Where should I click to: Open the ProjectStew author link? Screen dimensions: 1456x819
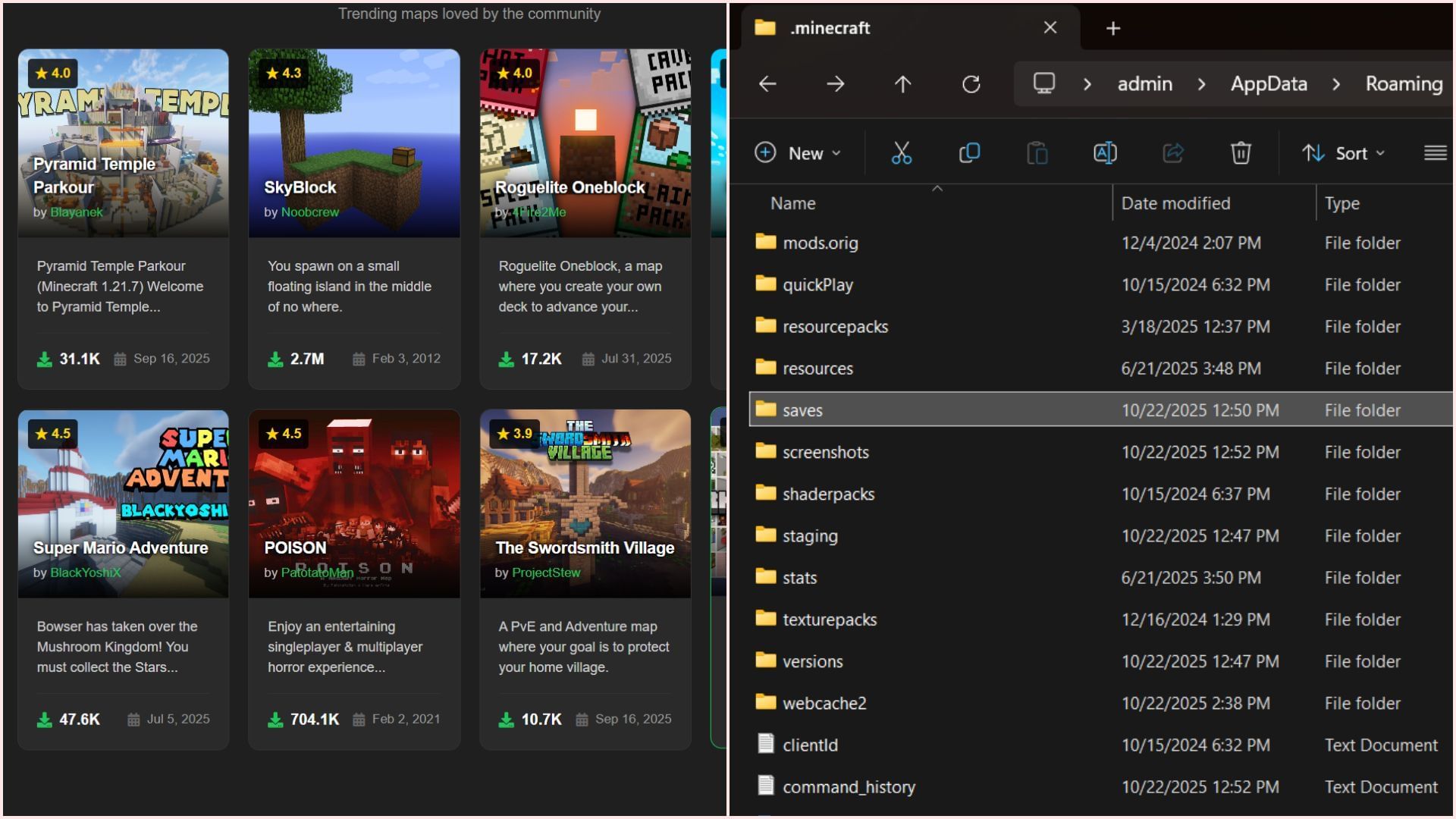click(x=546, y=573)
